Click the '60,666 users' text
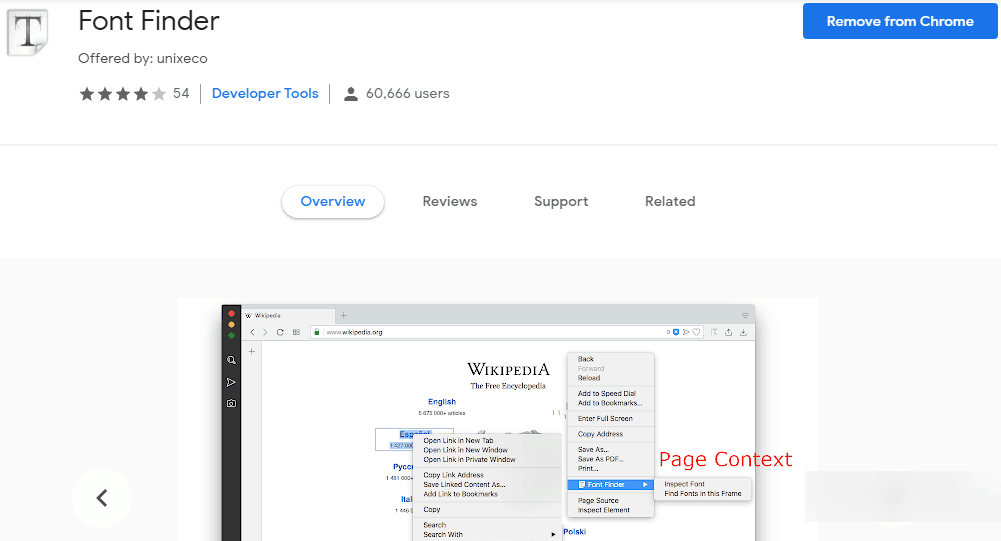 (x=407, y=93)
